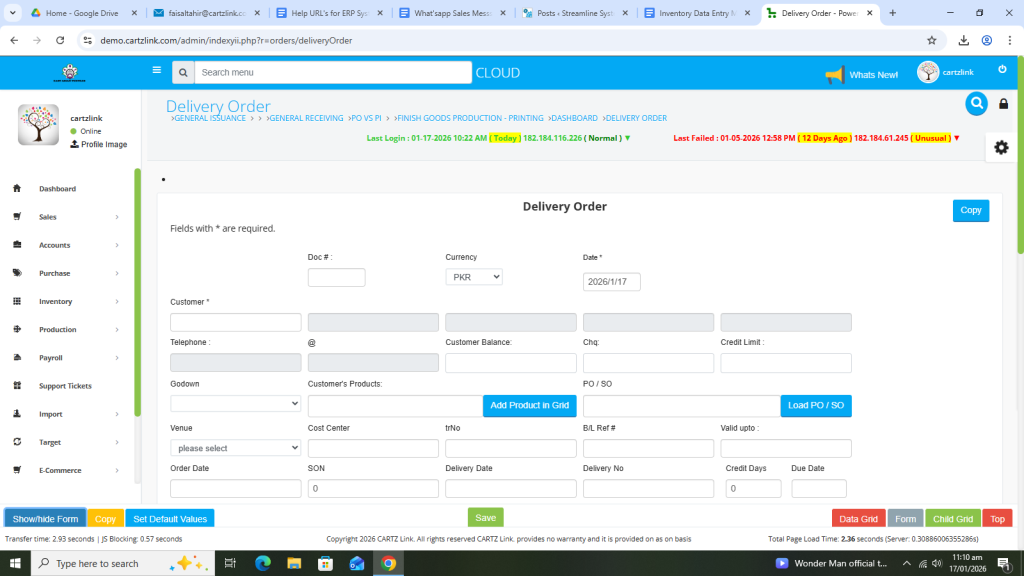Open the Venue please select dropdown
Image resolution: width=1024 pixels, height=576 pixels.
tap(235, 448)
